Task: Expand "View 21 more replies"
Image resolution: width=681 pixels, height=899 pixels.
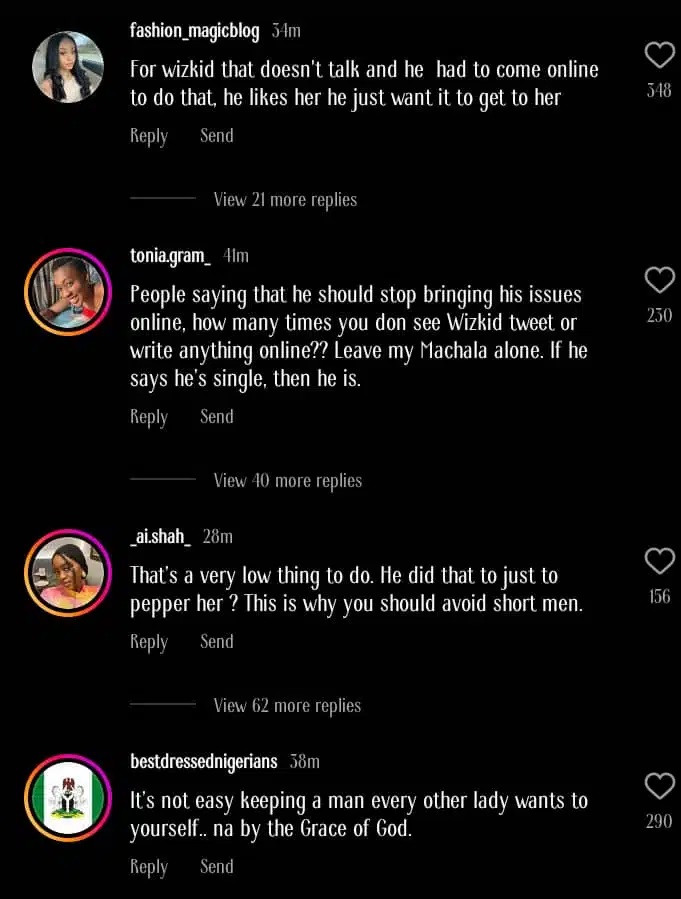Action: click(x=285, y=200)
